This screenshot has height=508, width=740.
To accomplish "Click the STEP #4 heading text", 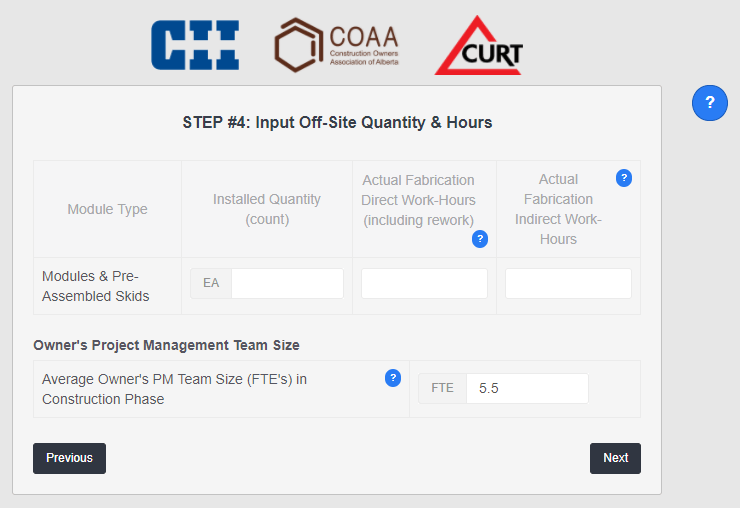I will pyautogui.click(x=337, y=123).
